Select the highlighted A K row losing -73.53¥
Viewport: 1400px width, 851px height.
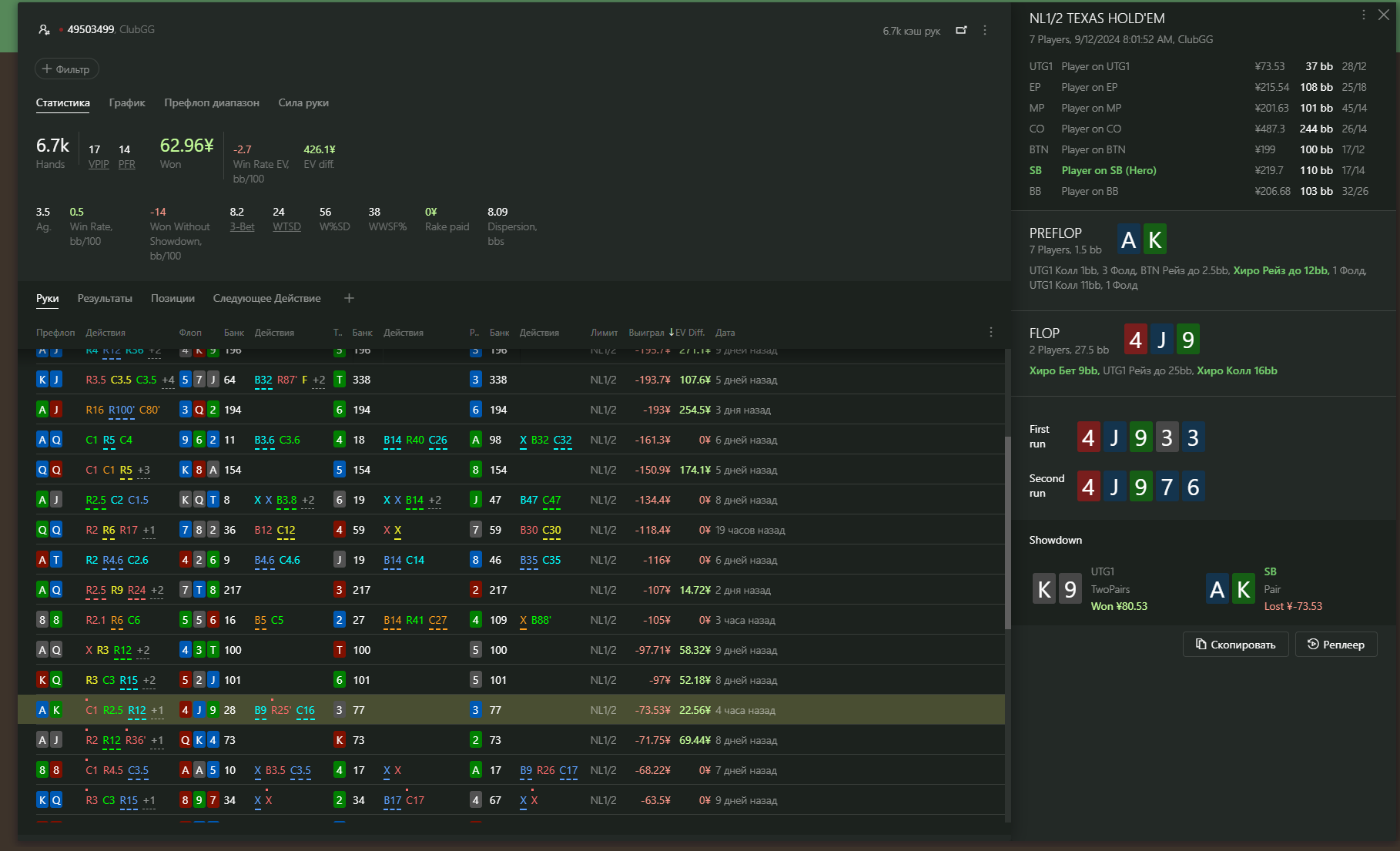click(x=511, y=710)
